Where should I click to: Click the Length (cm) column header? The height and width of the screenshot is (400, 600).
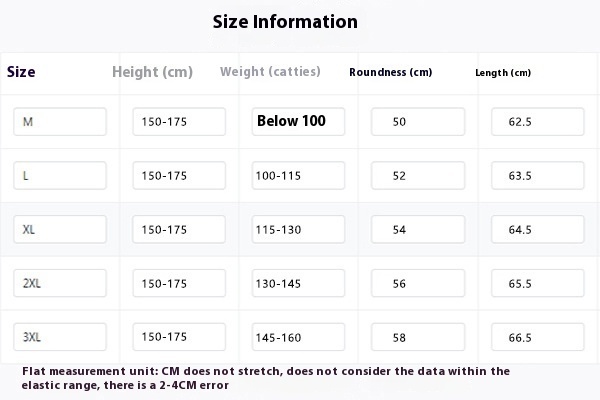pos(503,73)
